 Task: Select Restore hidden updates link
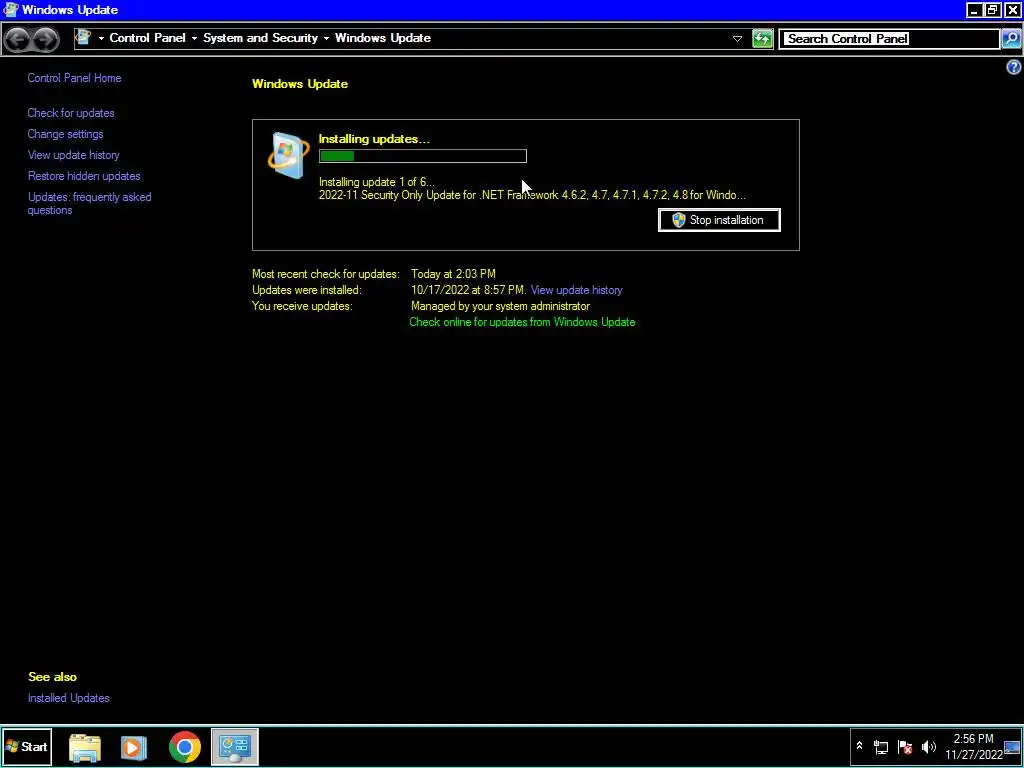pos(84,176)
